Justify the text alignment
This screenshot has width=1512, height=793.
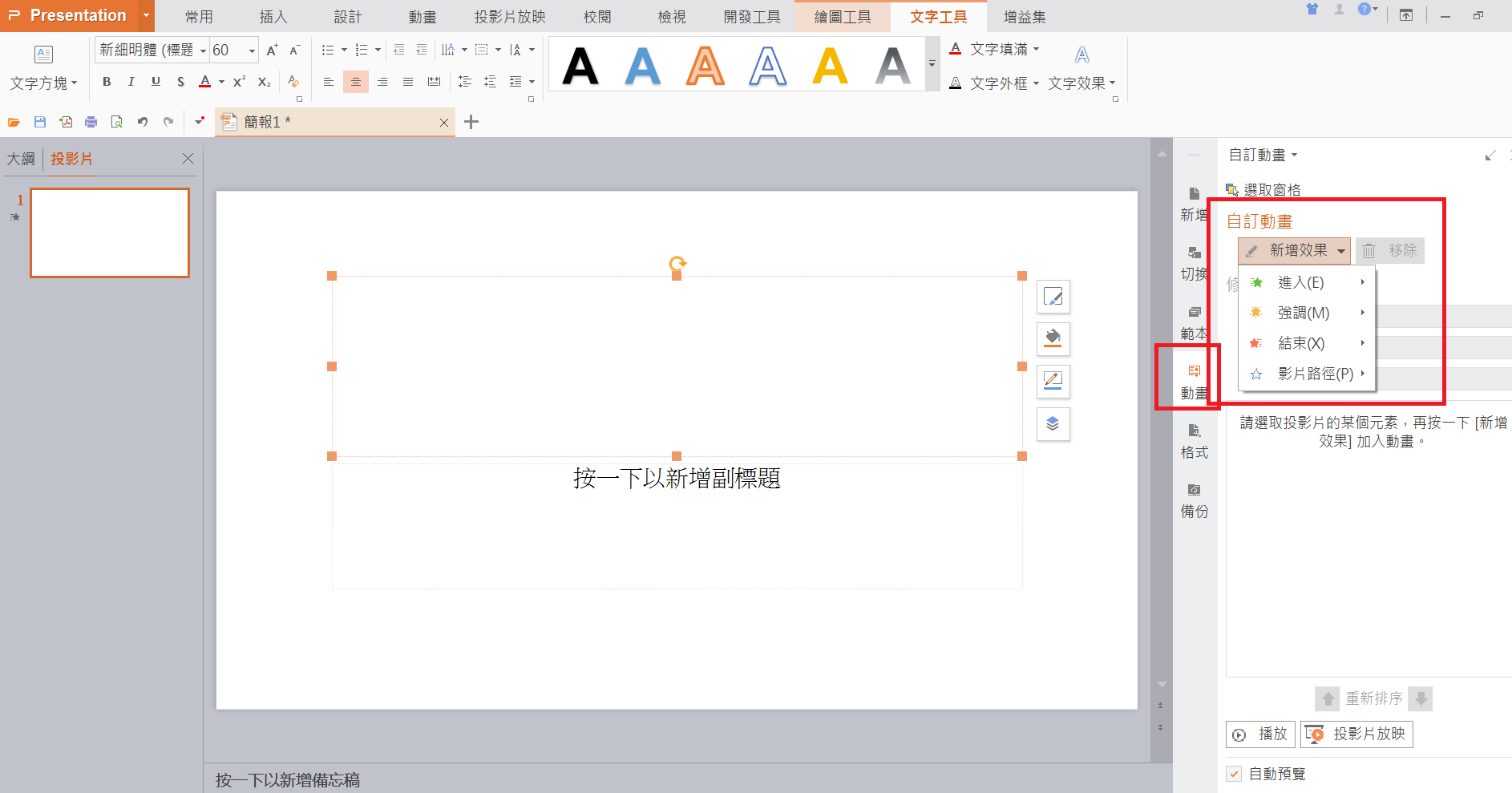click(x=408, y=82)
